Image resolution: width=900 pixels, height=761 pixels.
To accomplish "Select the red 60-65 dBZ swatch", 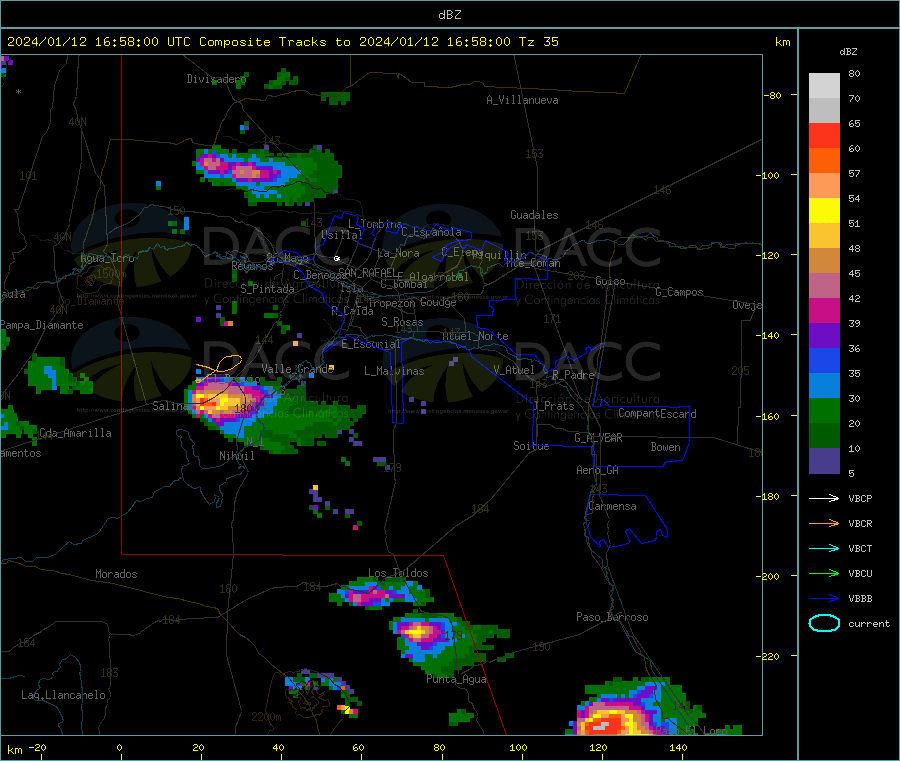I will (x=824, y=135).
